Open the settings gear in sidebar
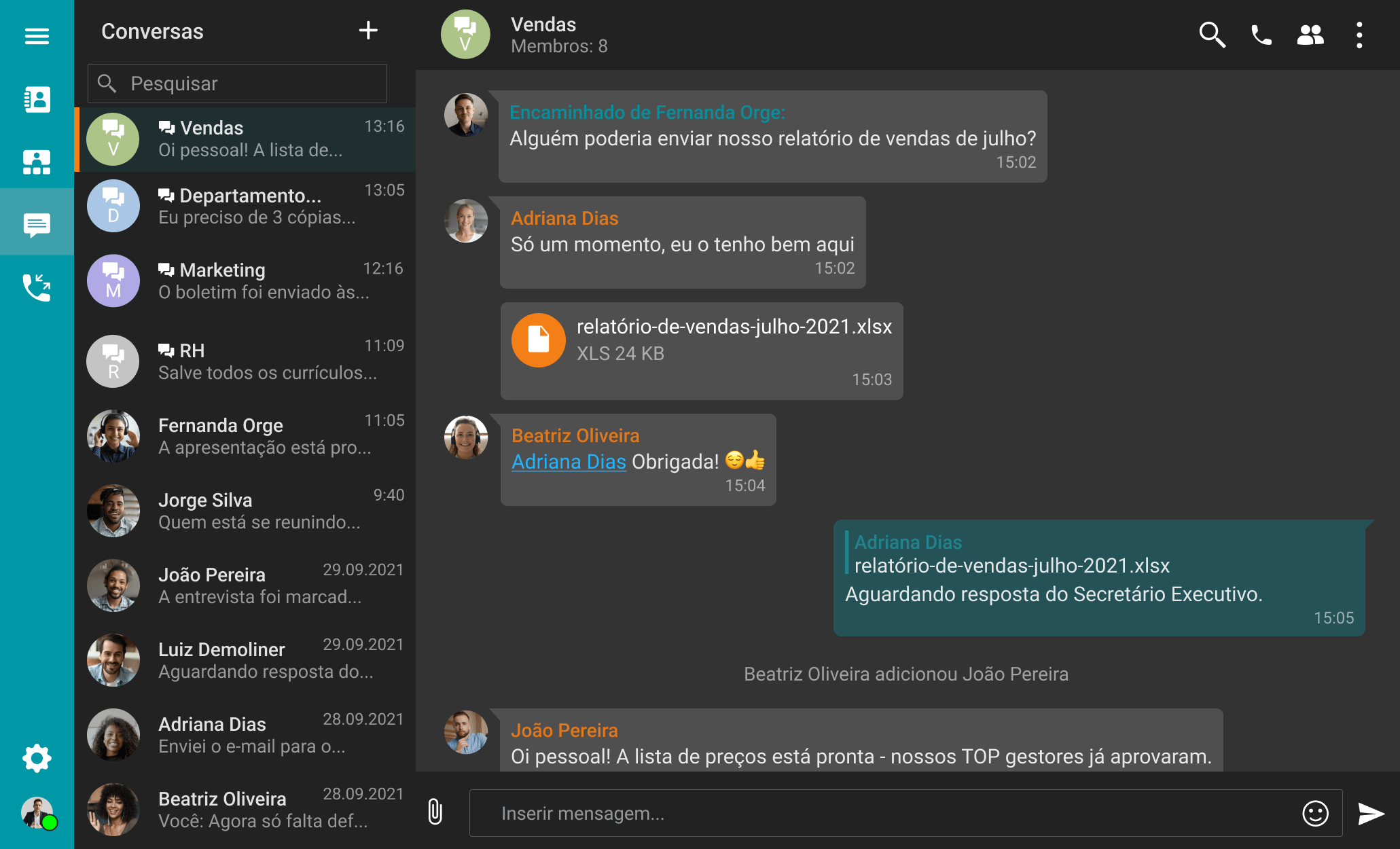Viewport: 1400px width, 849px height. point(36,758)
